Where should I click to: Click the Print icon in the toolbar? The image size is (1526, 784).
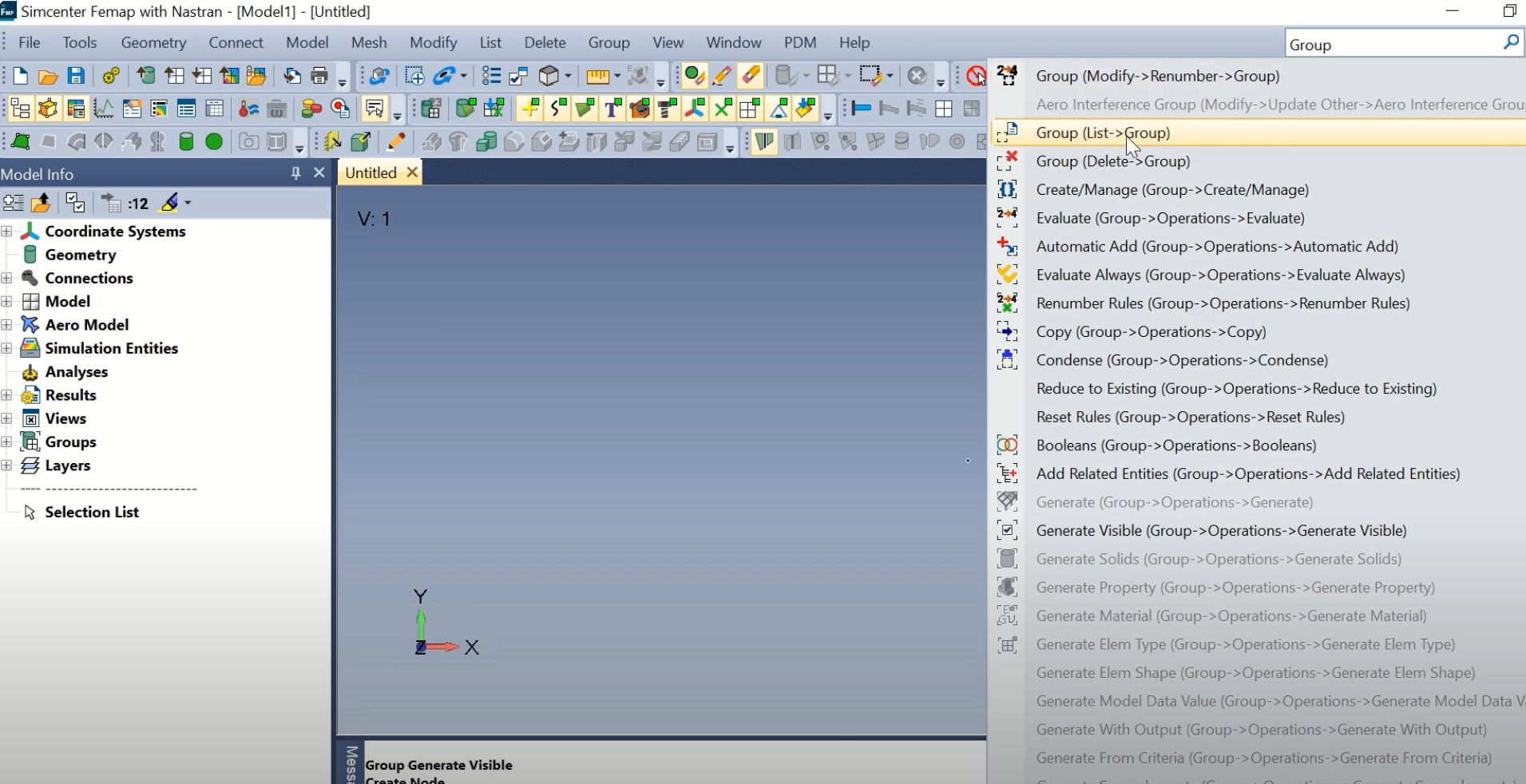pos(320,76)
